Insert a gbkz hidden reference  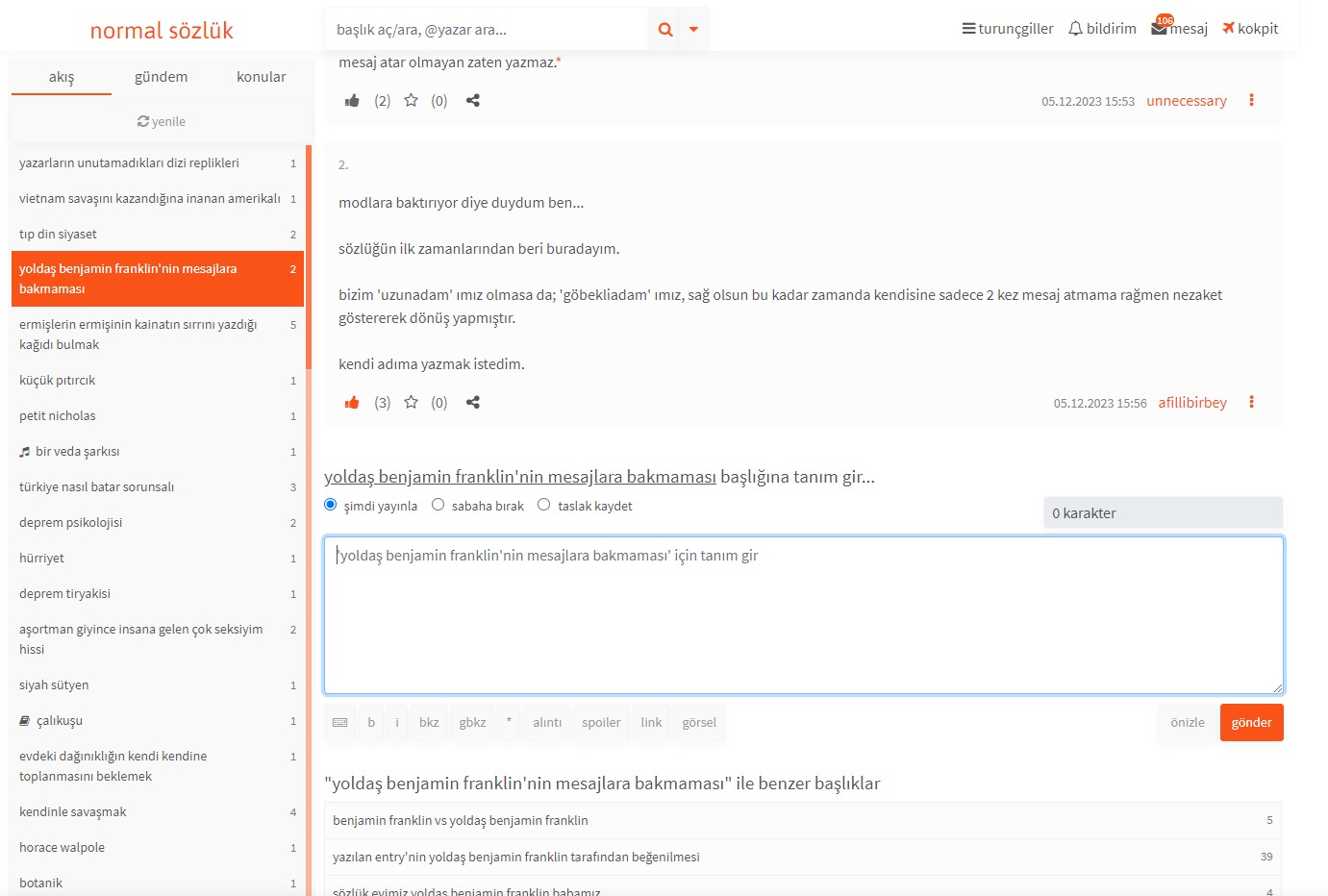tap(472, 723)
